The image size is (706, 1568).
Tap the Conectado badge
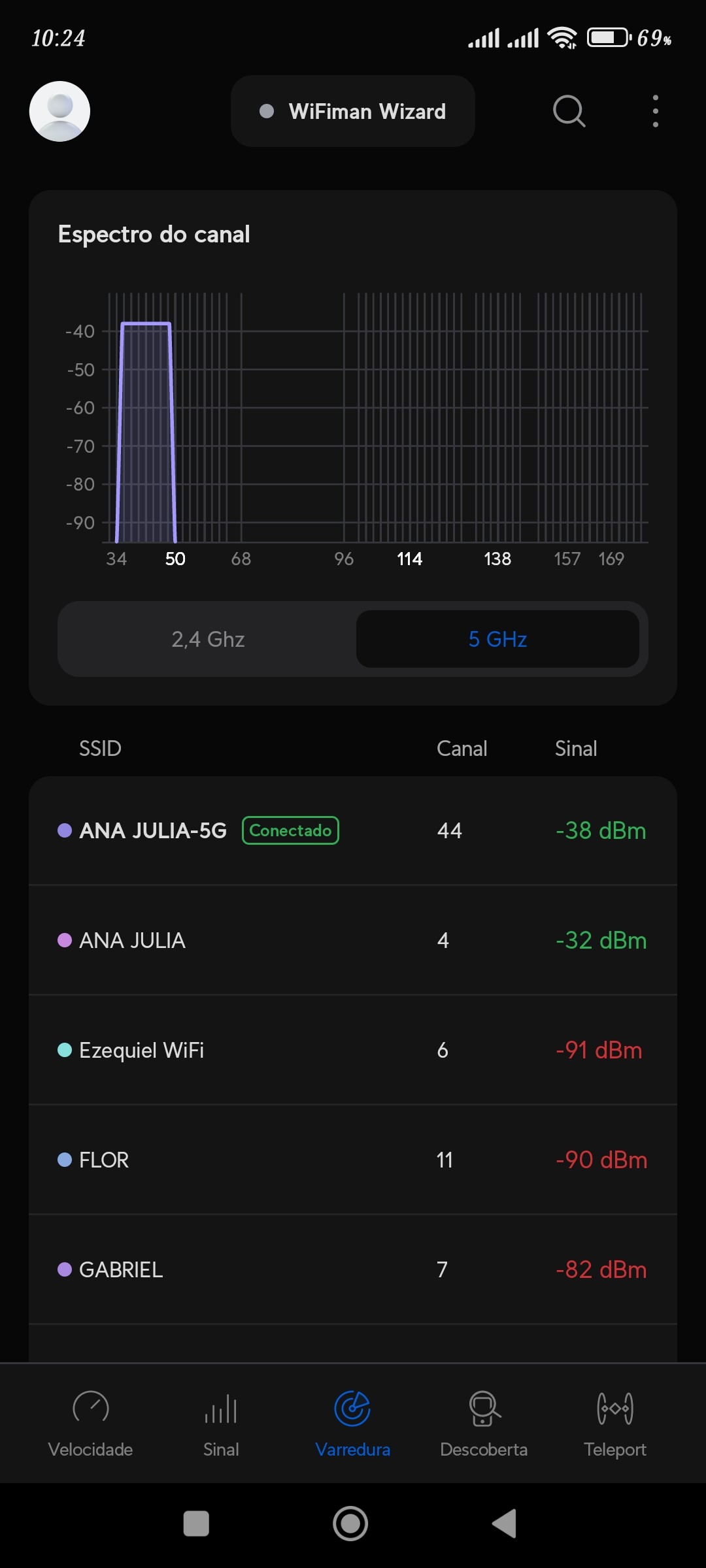[x=290, y=830]
